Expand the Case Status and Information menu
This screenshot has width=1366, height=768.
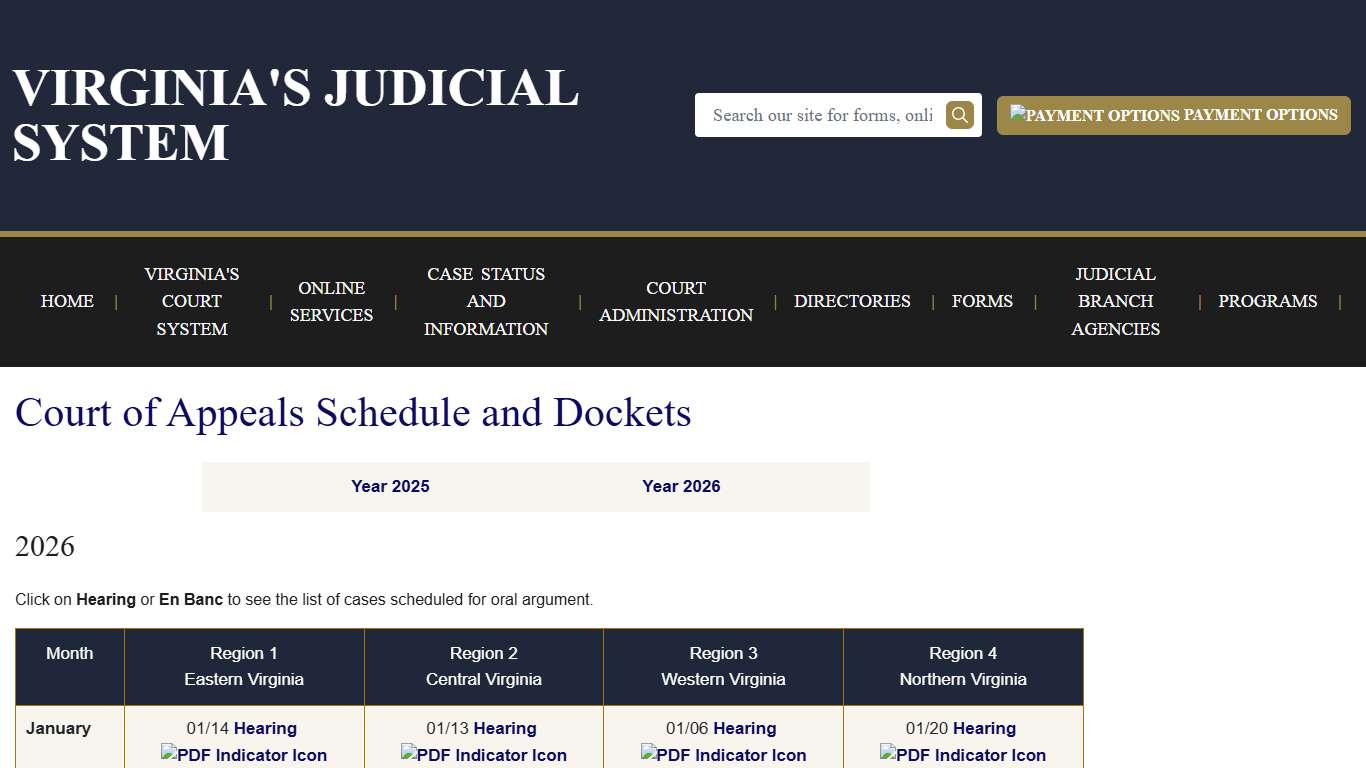486,301
